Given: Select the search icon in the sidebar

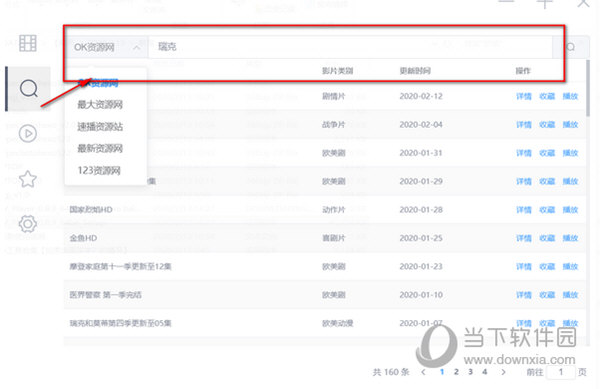Looking at the screenshot, I should [x=29, y=89].
